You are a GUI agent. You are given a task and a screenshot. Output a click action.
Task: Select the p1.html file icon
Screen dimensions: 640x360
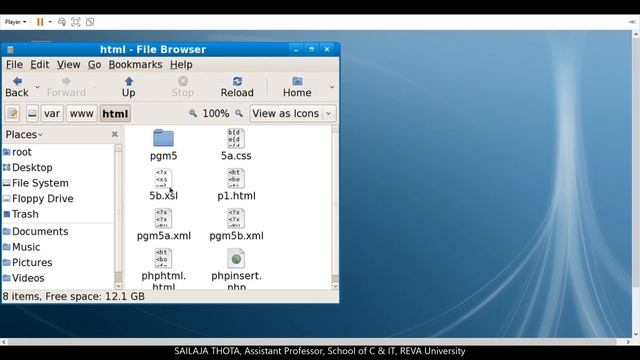click(x=236, y=179)
